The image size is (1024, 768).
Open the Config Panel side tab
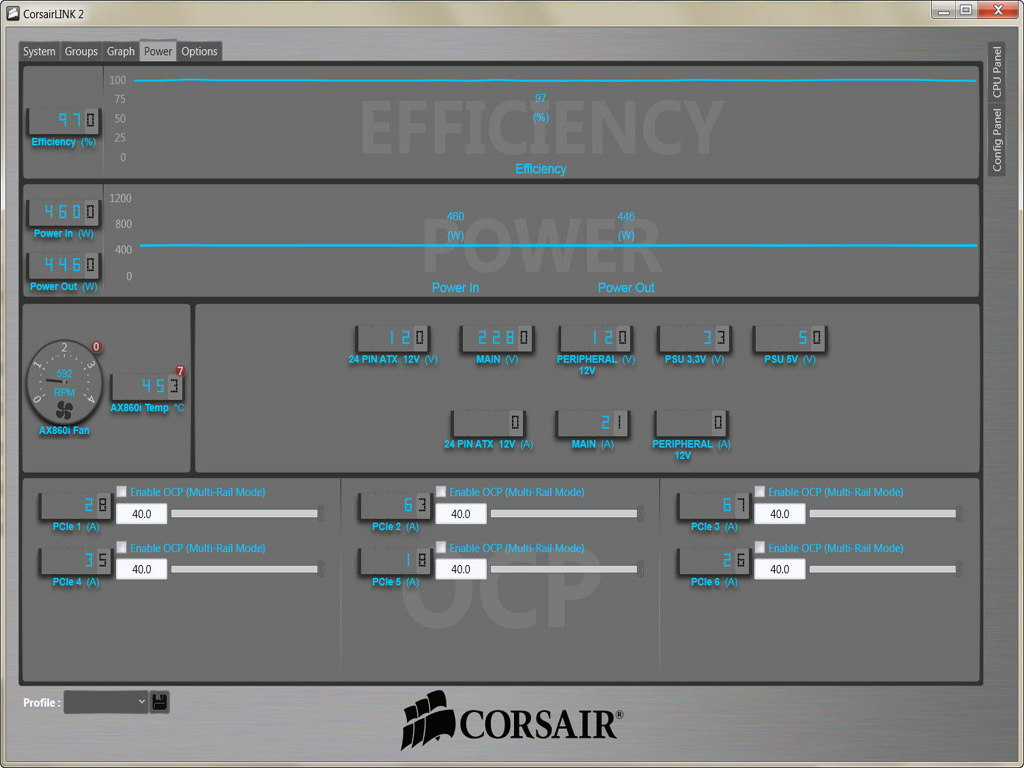pos(997,140)
